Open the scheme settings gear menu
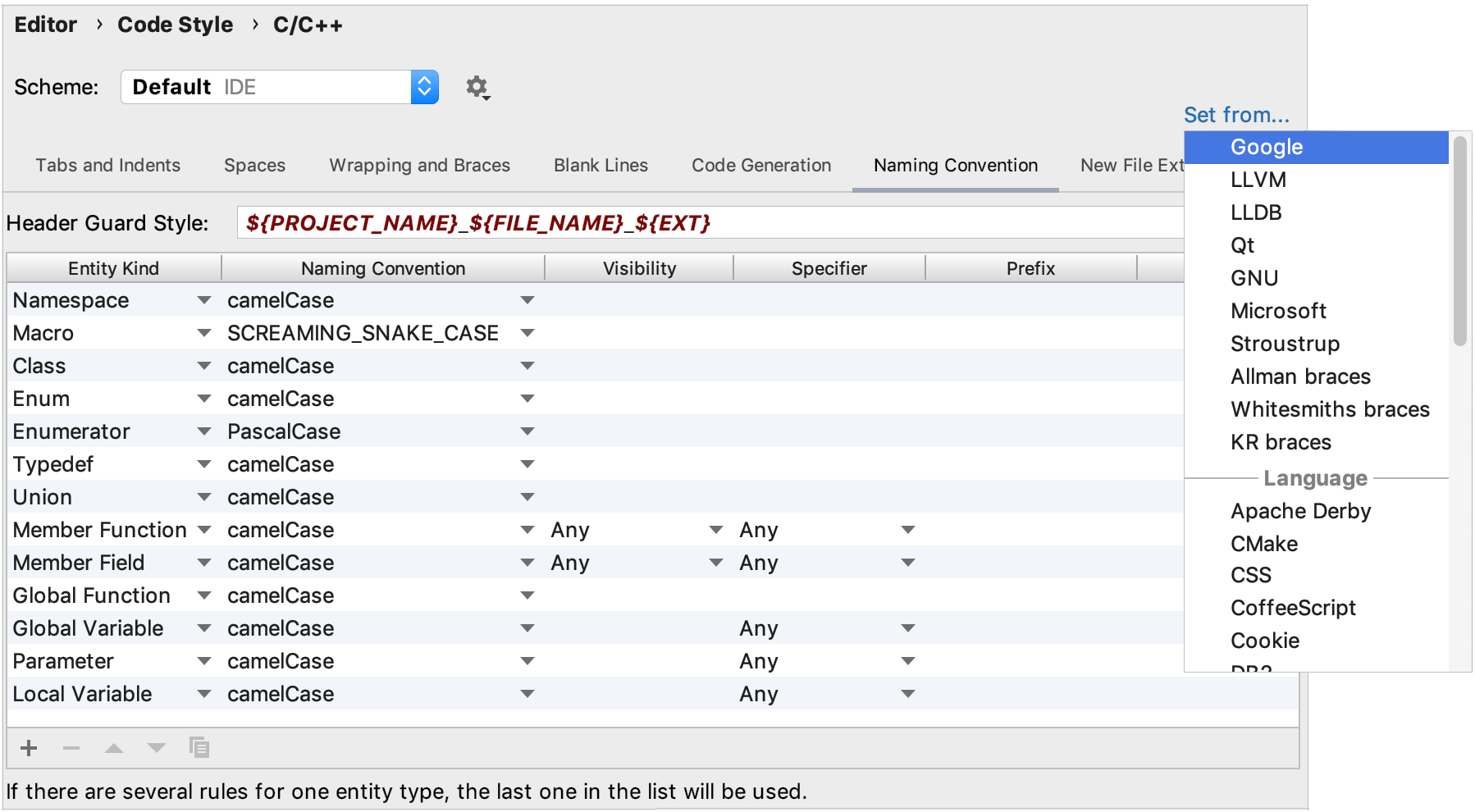1475x812 pixels. click(477, 87)
